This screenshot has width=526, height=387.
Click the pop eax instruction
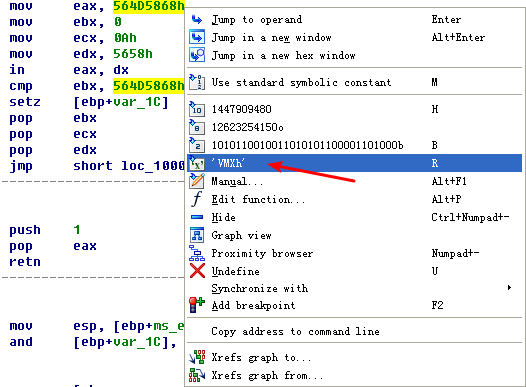click(x=53, y=246)
